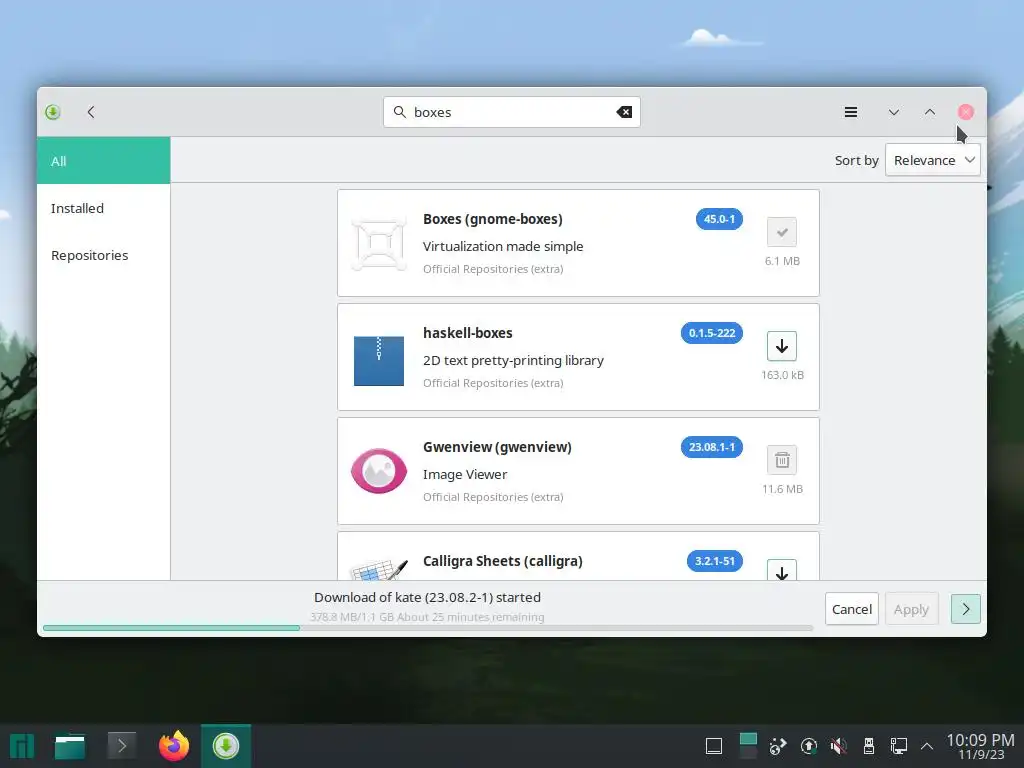Screen dimensions: 1024x768
Task: Clear the search text with backspace icon
Action: pyautogui.click(x=624, y=112)
